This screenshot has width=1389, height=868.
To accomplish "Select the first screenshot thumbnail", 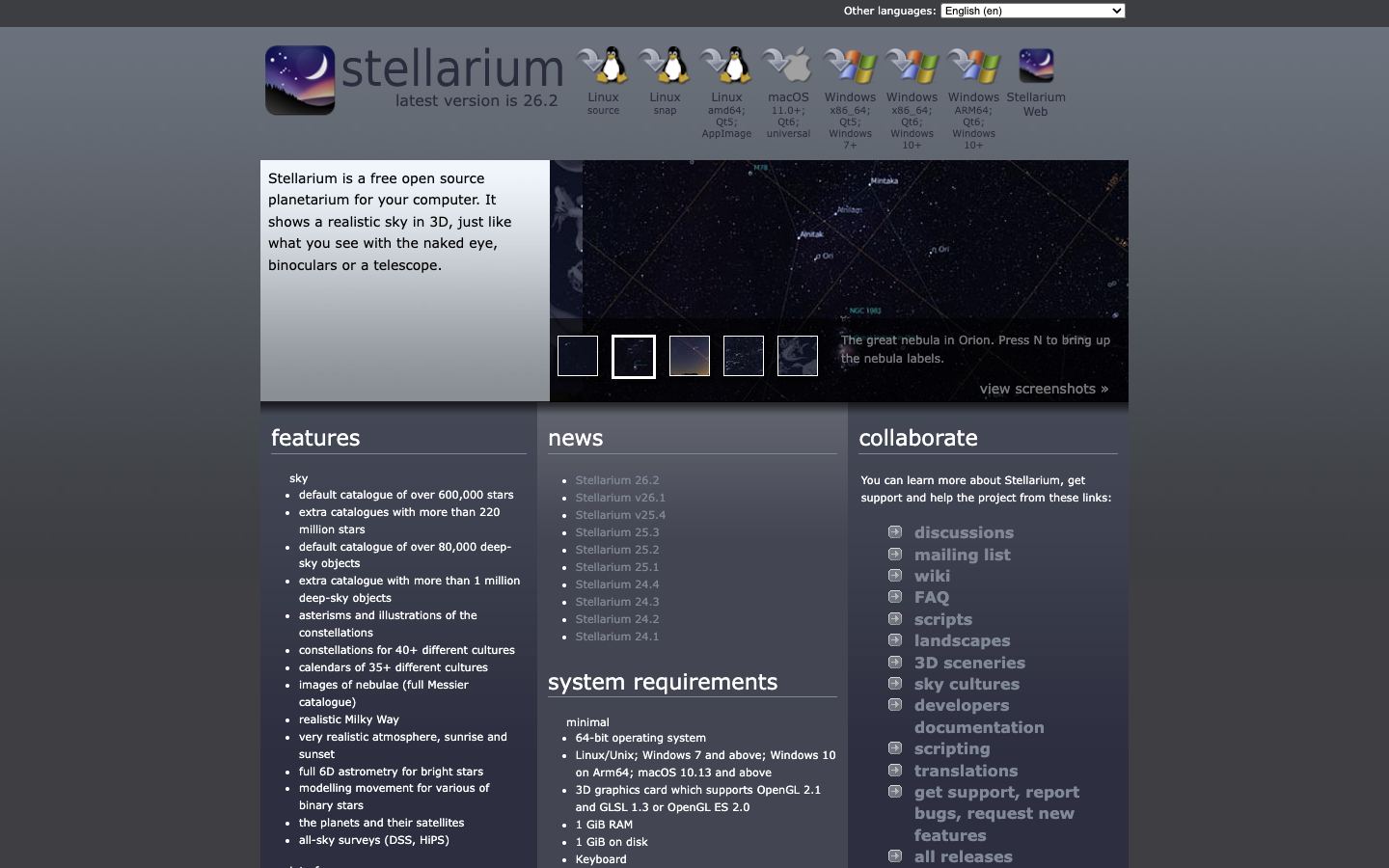I will click(578, 356).
